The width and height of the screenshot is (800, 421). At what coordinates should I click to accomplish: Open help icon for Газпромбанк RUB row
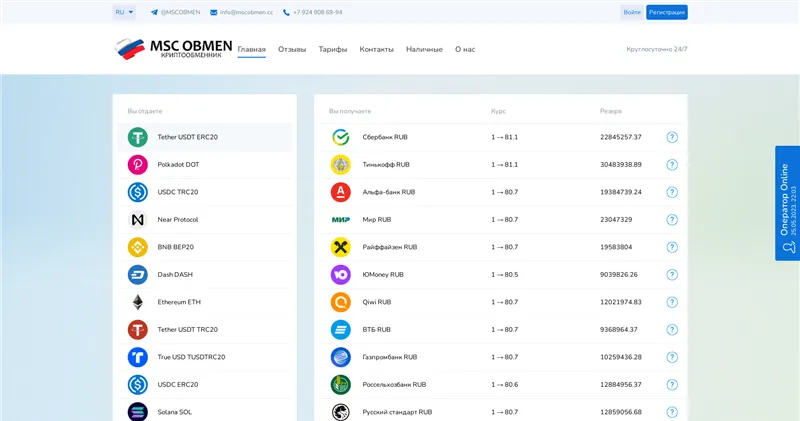click(672, 357)
